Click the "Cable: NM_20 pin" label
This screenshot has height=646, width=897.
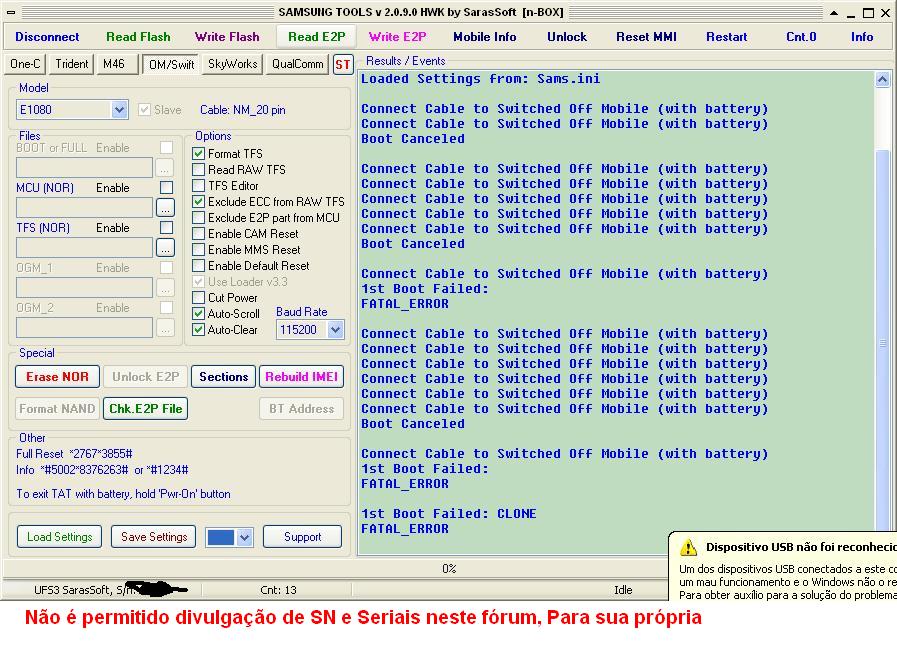[243, 110]
